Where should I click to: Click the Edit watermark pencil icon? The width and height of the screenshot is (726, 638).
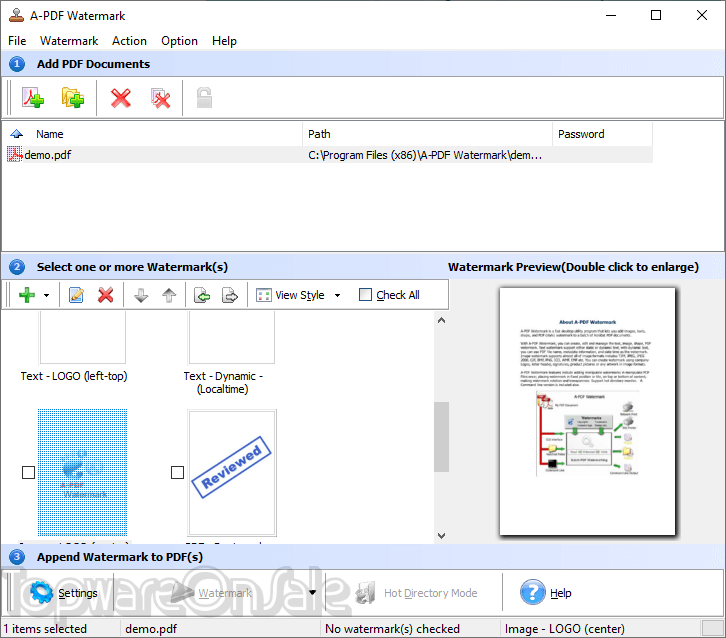76,295
